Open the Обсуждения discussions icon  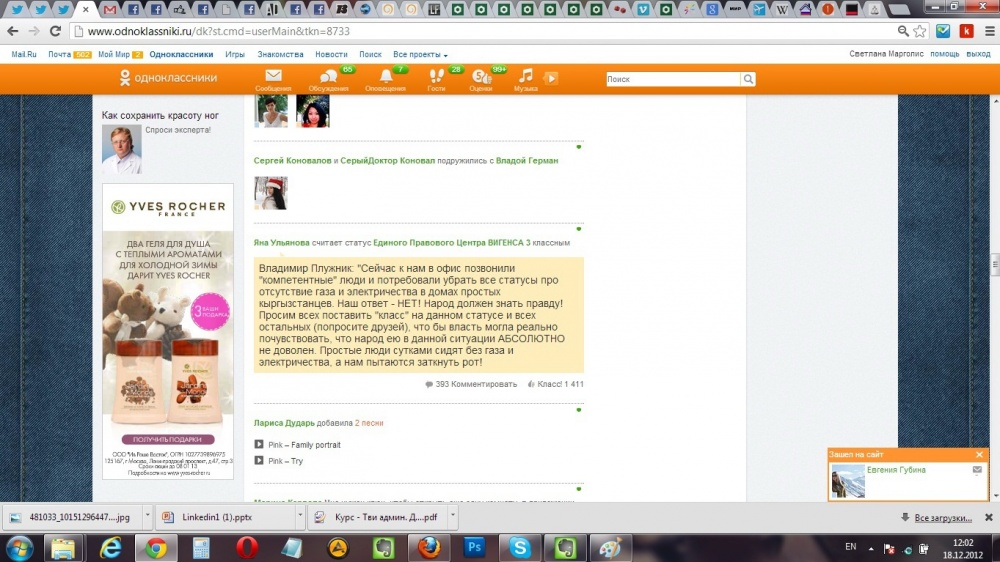[328, 80]
